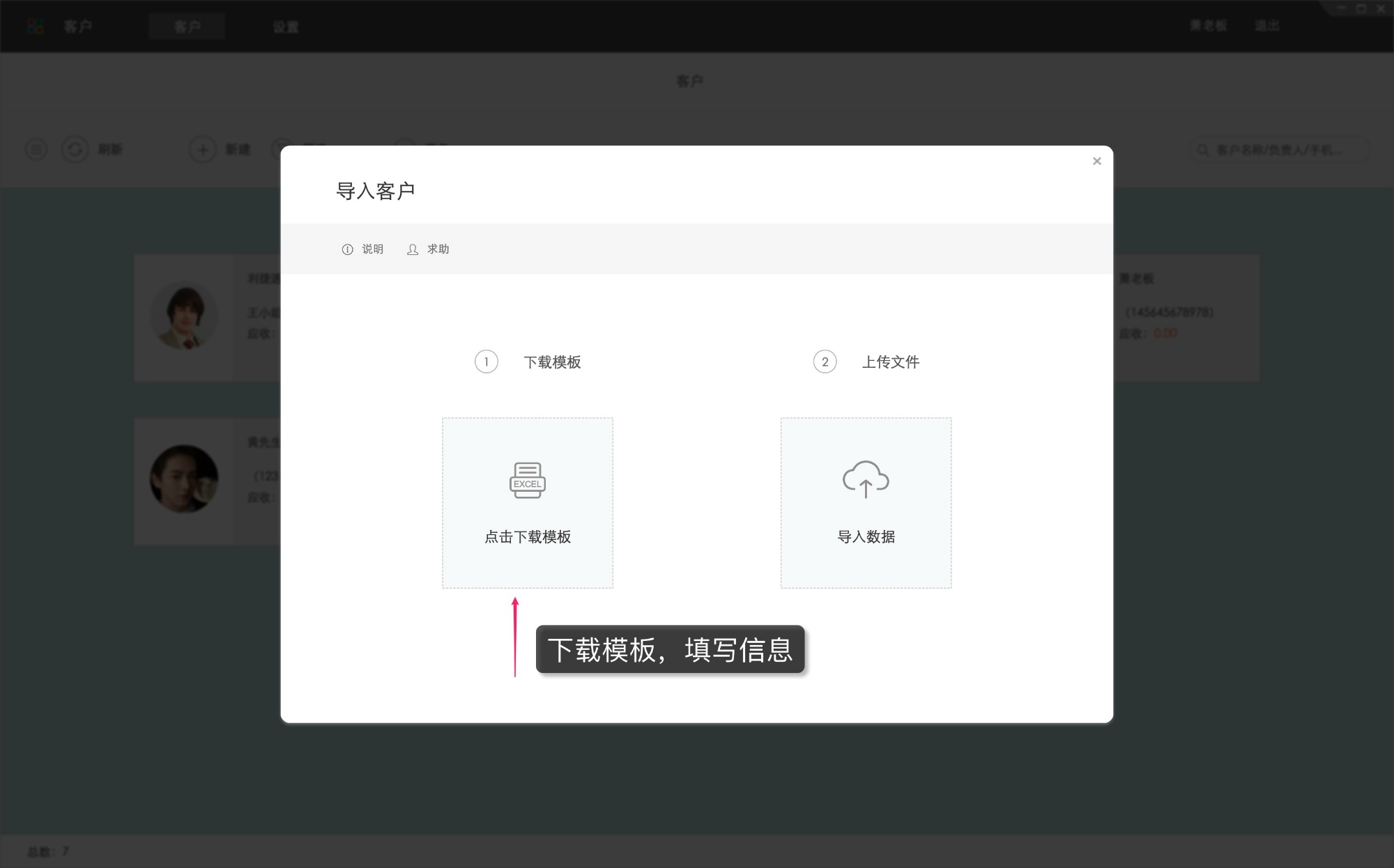The image size is (1394, 868).
Task: Click the app logo icon at top-left
Action: point(35,26)
